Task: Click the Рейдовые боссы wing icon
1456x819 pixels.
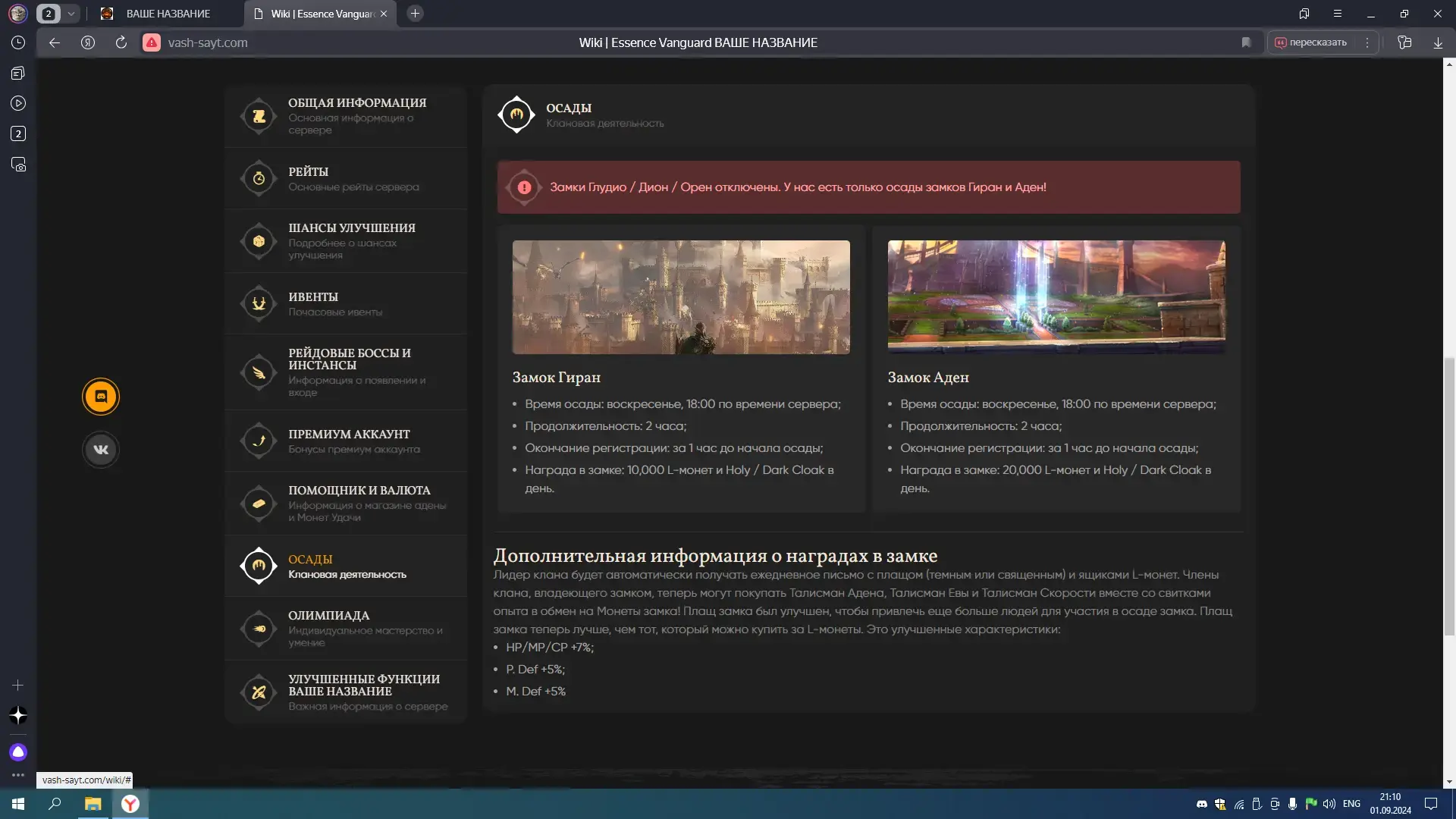Action: 259,372
